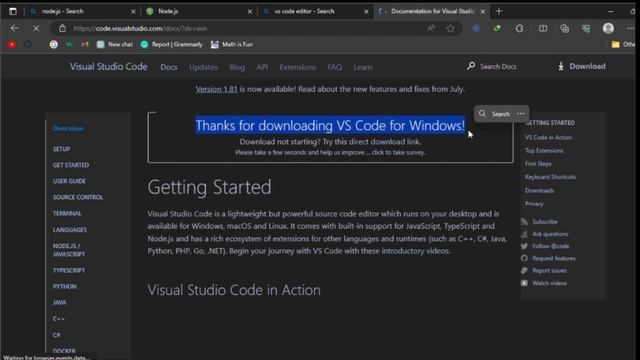Click Twitter icon beside Follow @code
Image resolution: width=640 pixels, height=360 pixels.
click(524, 246)
